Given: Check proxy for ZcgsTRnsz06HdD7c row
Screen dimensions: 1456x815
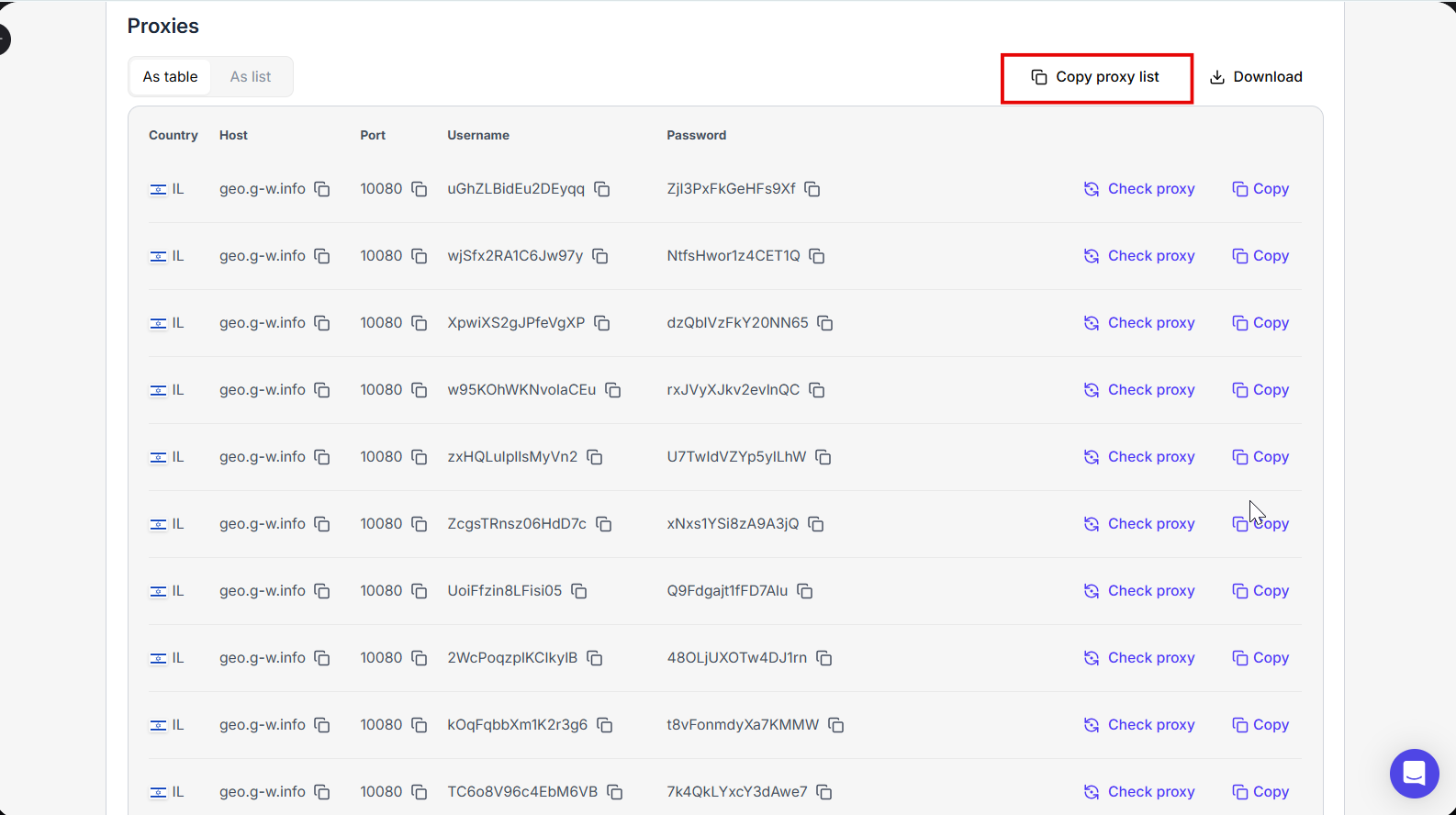Looking at the screenshot, I should (1139, 524).
